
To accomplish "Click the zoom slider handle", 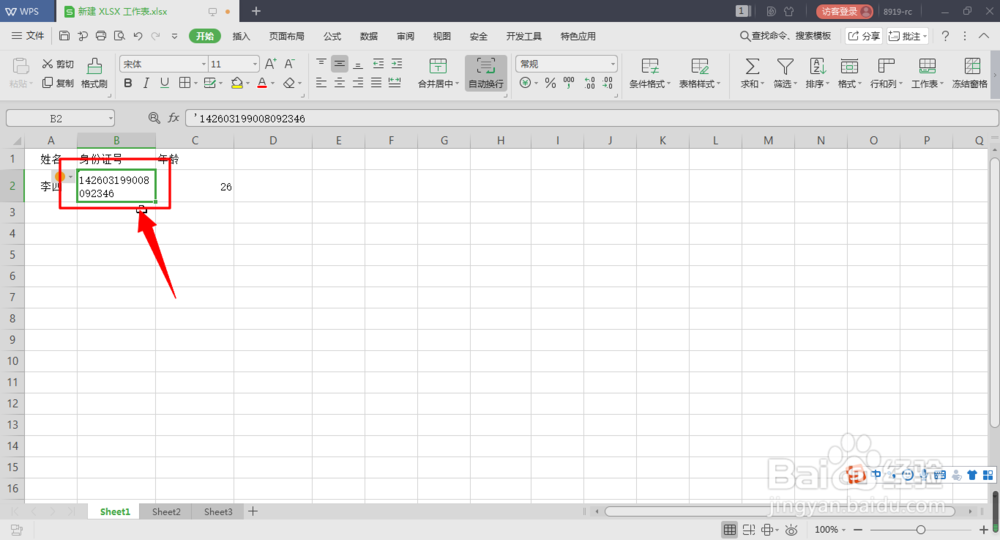I will (x=920, y=529).
